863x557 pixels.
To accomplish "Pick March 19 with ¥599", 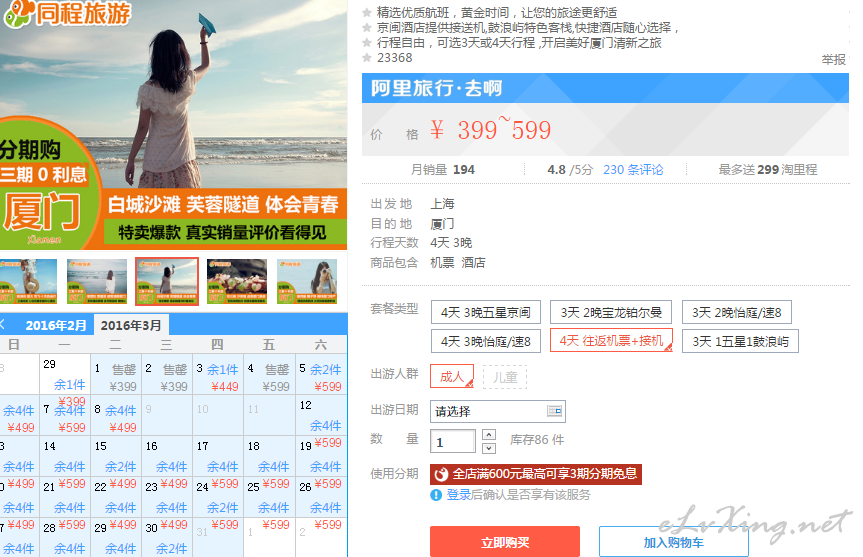I will [x=321, y=457].
